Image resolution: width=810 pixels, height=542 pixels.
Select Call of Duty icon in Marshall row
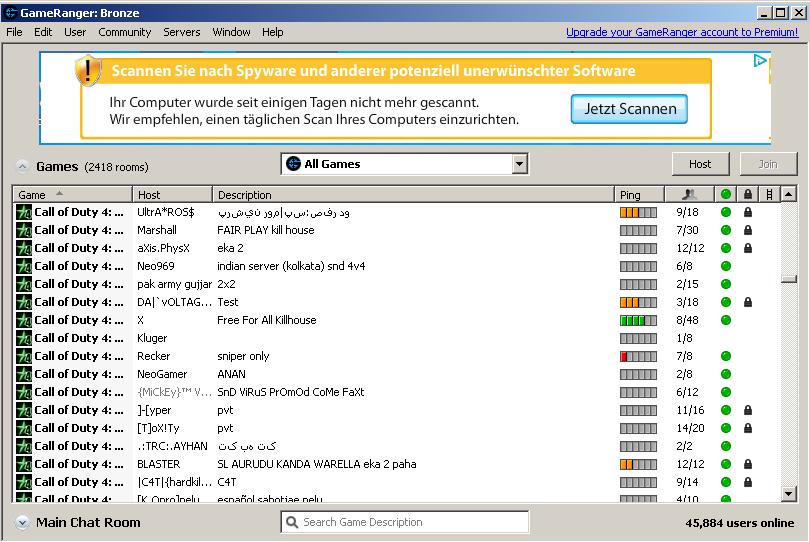tap(24, 230)
